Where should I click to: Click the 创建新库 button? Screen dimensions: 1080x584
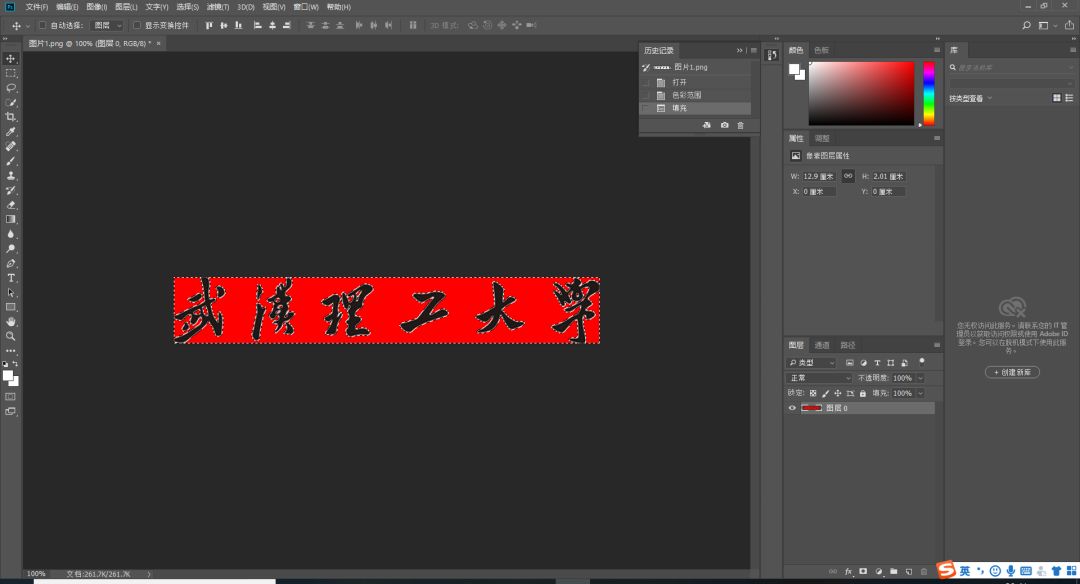[x=1012, y=372]
